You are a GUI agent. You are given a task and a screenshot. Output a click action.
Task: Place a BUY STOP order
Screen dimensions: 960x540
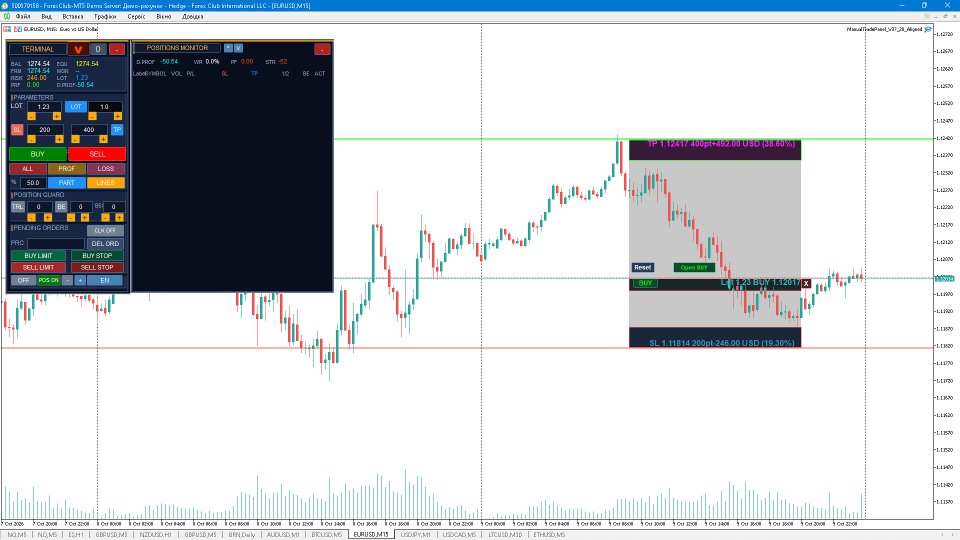coord(97,256)
